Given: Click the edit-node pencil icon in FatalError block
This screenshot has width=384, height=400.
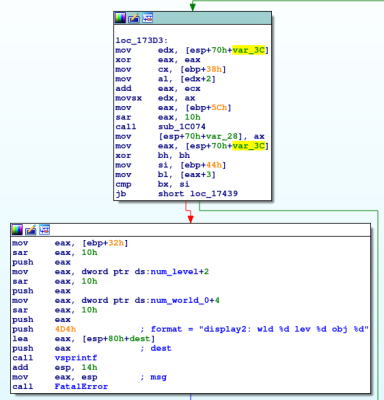Looking at the screenshot, I should click(x=31, y=230).
